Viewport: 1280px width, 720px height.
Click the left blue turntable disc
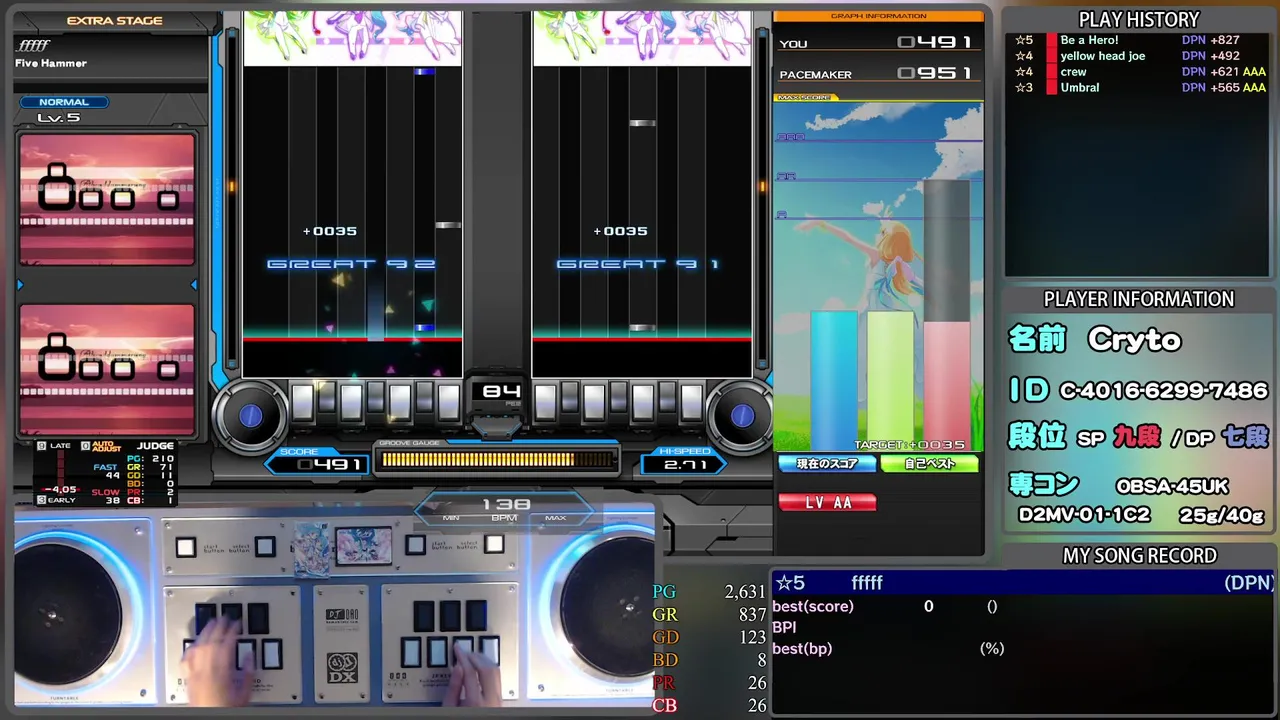click(251, 416)
